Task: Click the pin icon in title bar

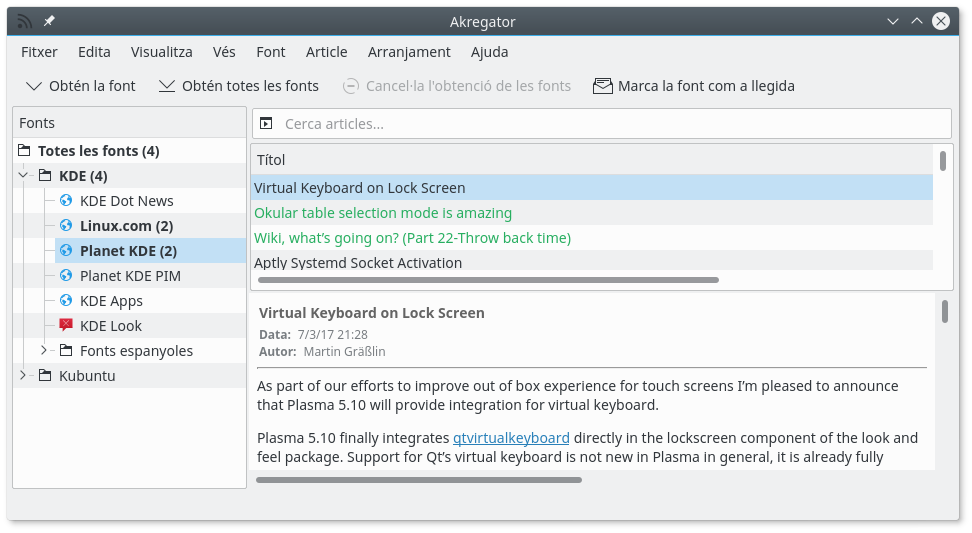Action: (x=49, y=21)
